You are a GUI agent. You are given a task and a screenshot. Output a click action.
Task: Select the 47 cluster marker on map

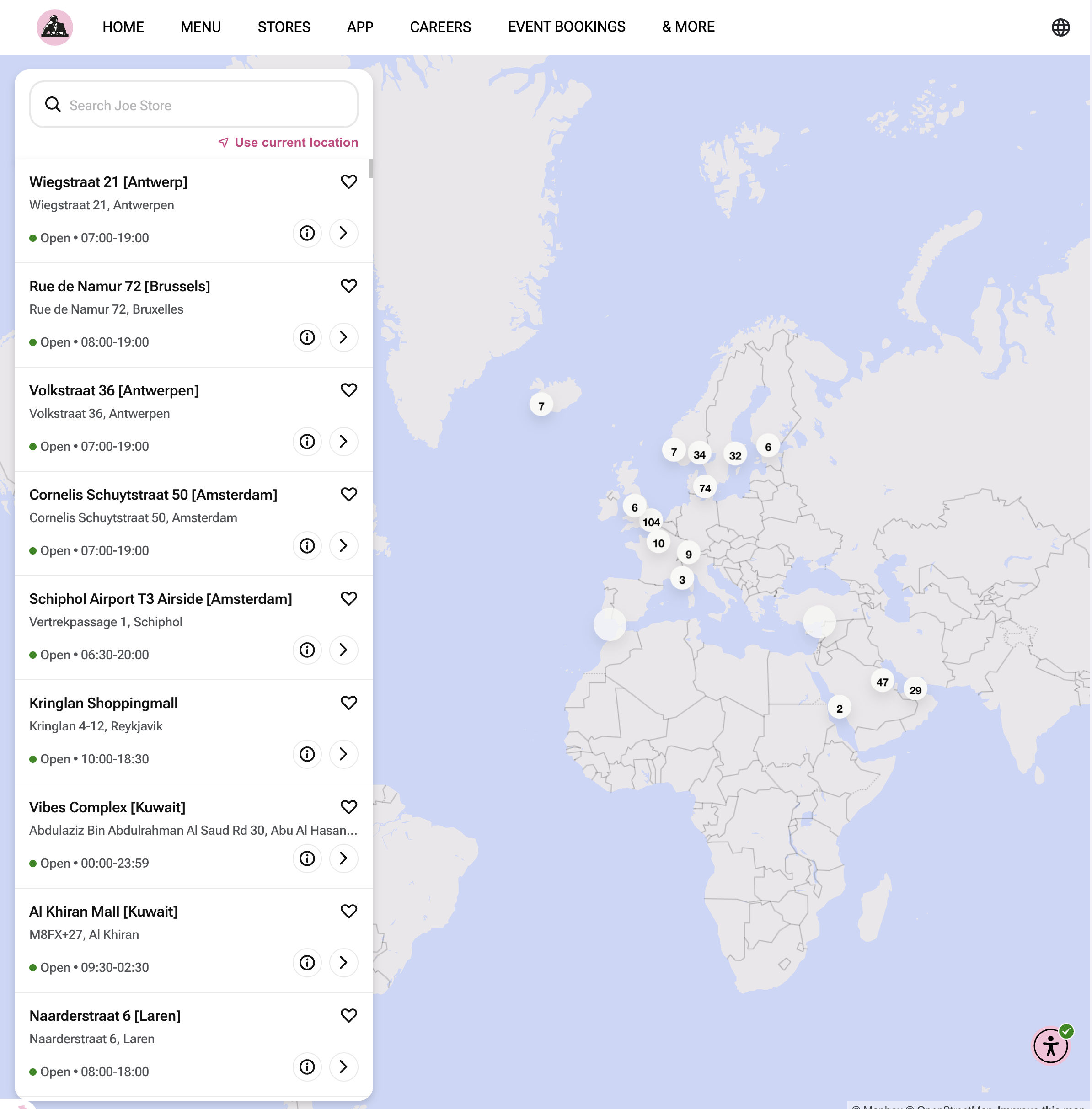(x=882, y=682)
